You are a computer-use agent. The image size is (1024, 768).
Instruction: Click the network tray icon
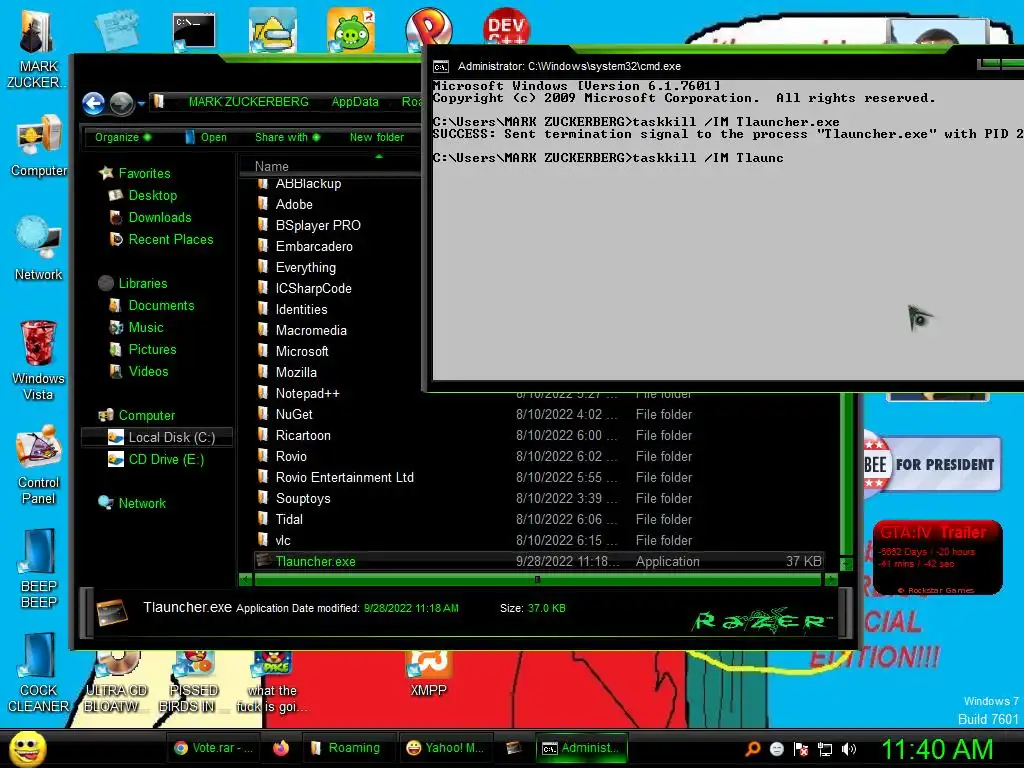point(825,749)
